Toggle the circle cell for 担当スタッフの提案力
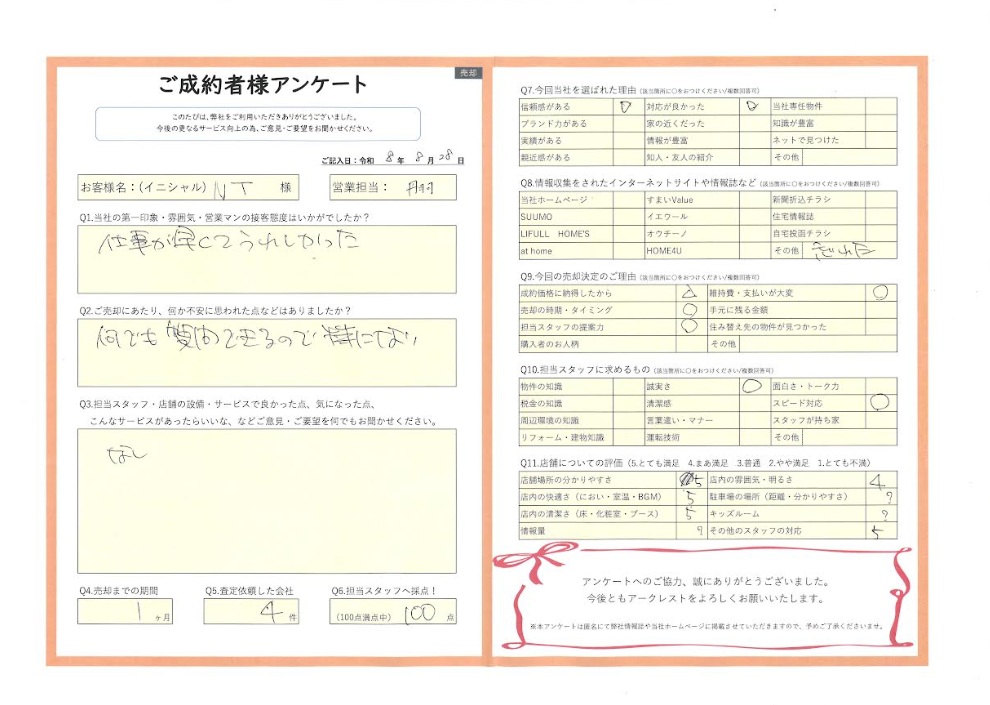Viewport: 990px width, 705px height. tap(691, 327)
